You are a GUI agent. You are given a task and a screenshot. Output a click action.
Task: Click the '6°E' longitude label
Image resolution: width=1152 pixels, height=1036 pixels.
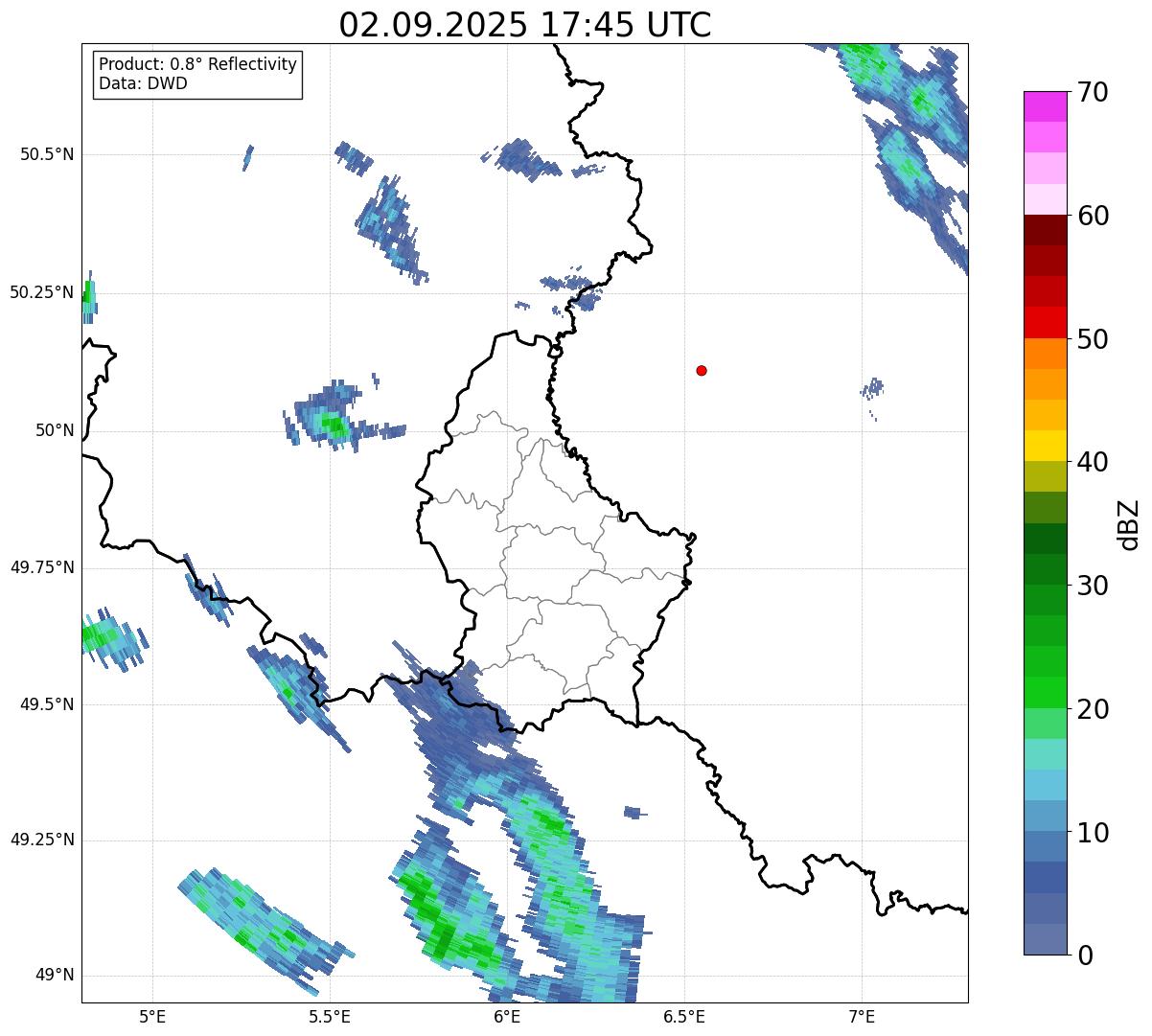pos(507,1016)
